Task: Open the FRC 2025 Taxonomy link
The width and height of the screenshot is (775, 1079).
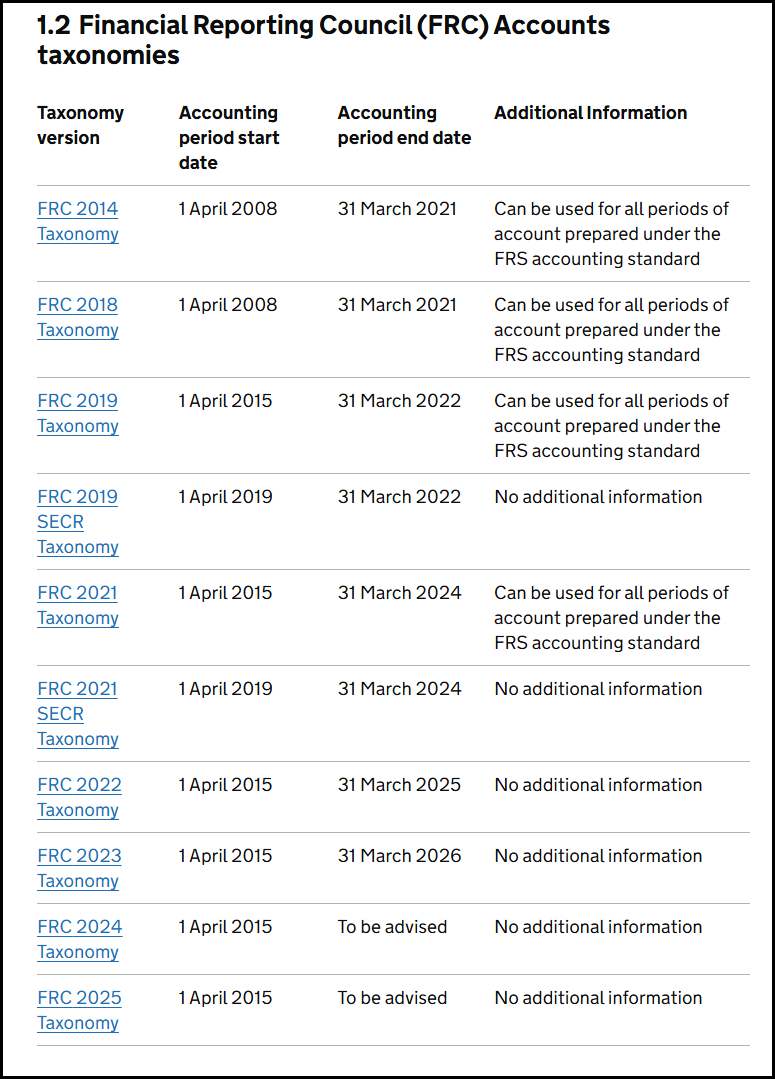Action: (79, 1010)
